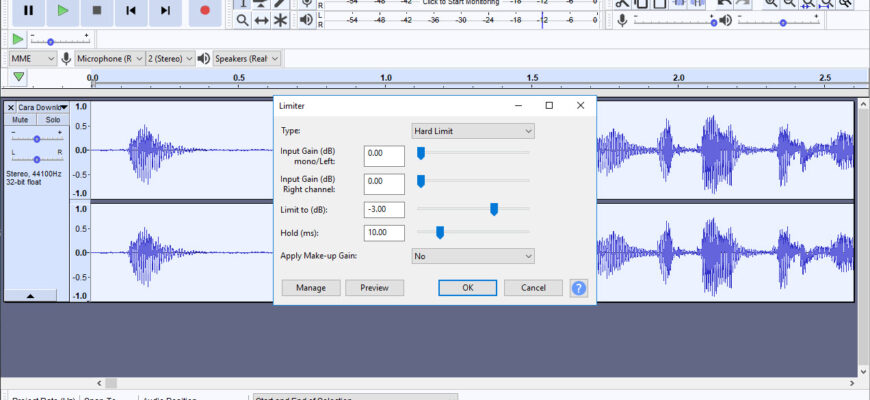
Task: Select the Zoom magnifier tool
Action: (242, 20)
